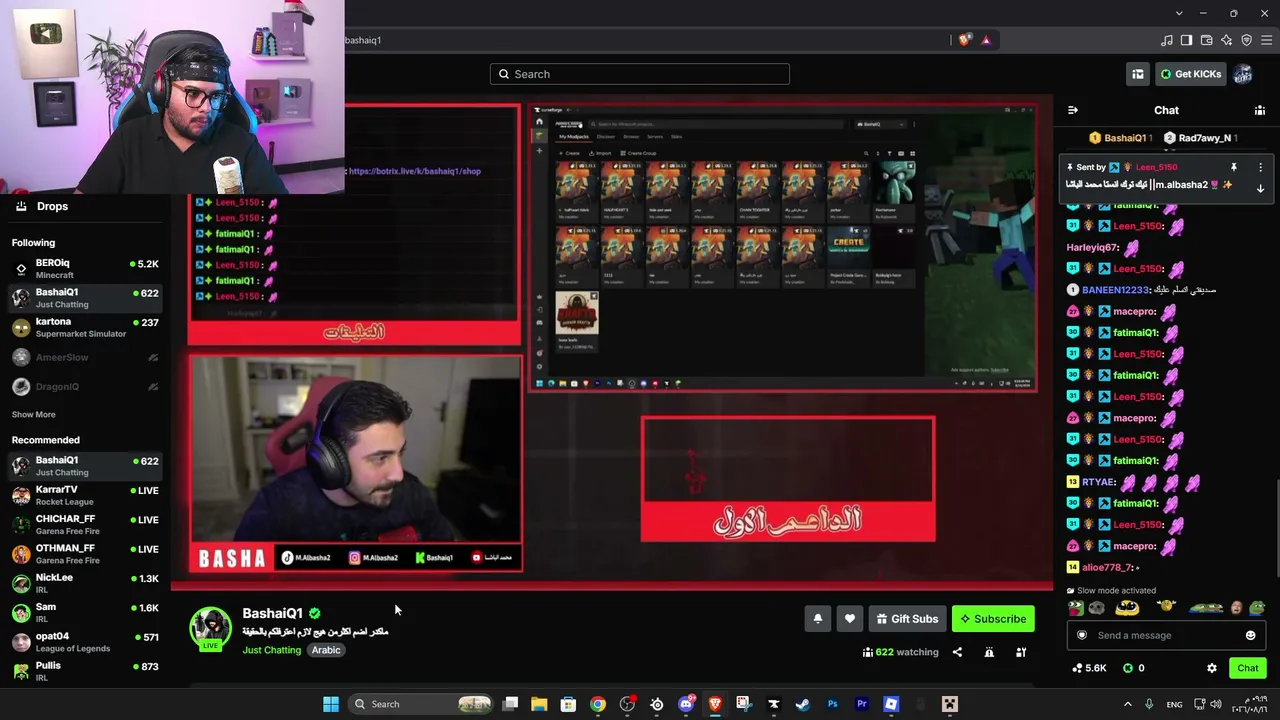Image resolution: width=1280 pixels, height=720 pixels.
Task: Open the emote picker smiley
Action: coord(1250,635)
